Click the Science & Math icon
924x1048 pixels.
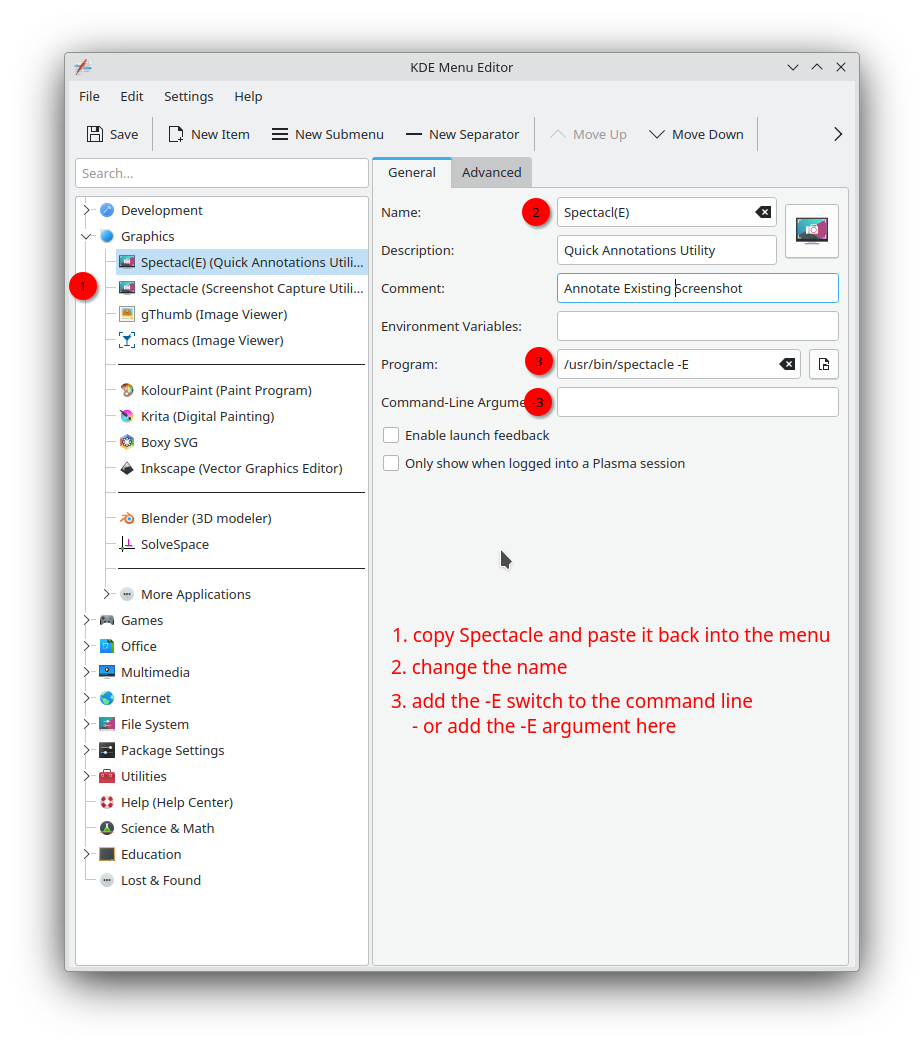point(107,828)
